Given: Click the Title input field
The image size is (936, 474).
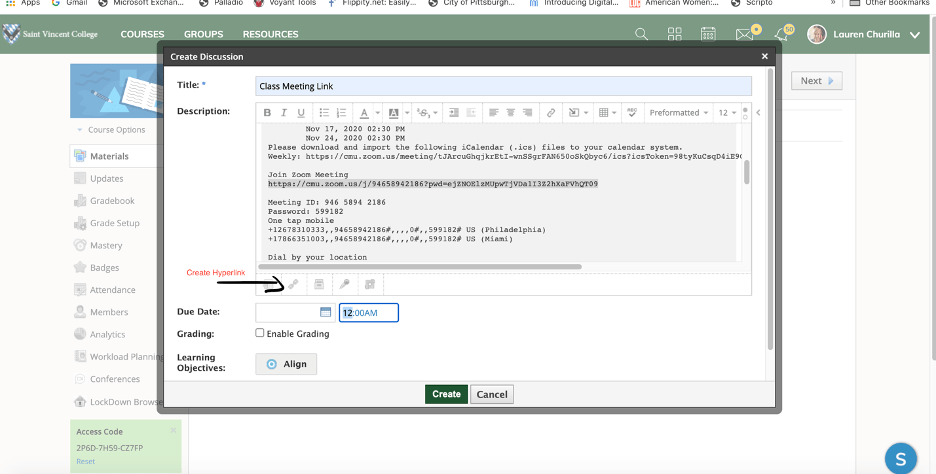Looking at the screenshot, I should tap(503, 87).
